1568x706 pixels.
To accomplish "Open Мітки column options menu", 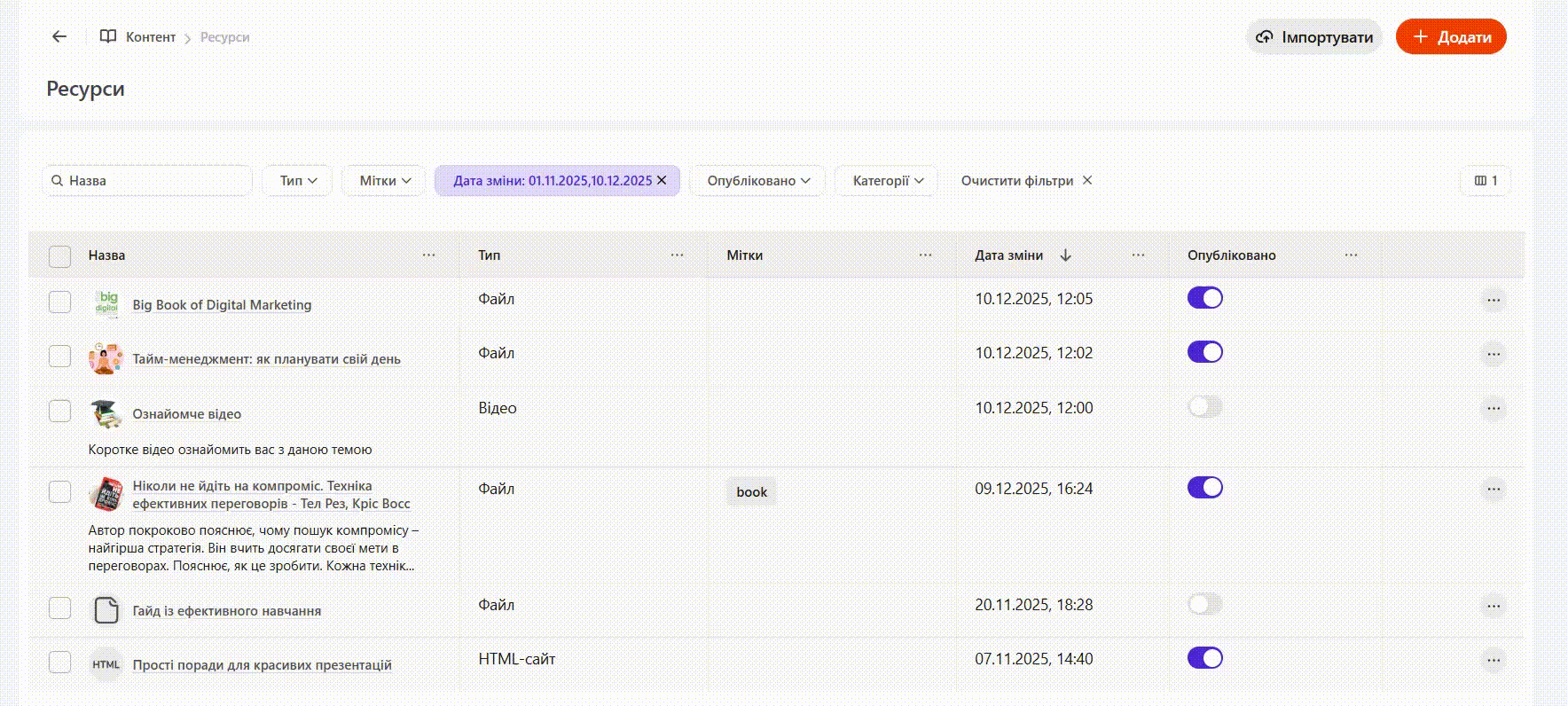I will click(x=926, y=255).
